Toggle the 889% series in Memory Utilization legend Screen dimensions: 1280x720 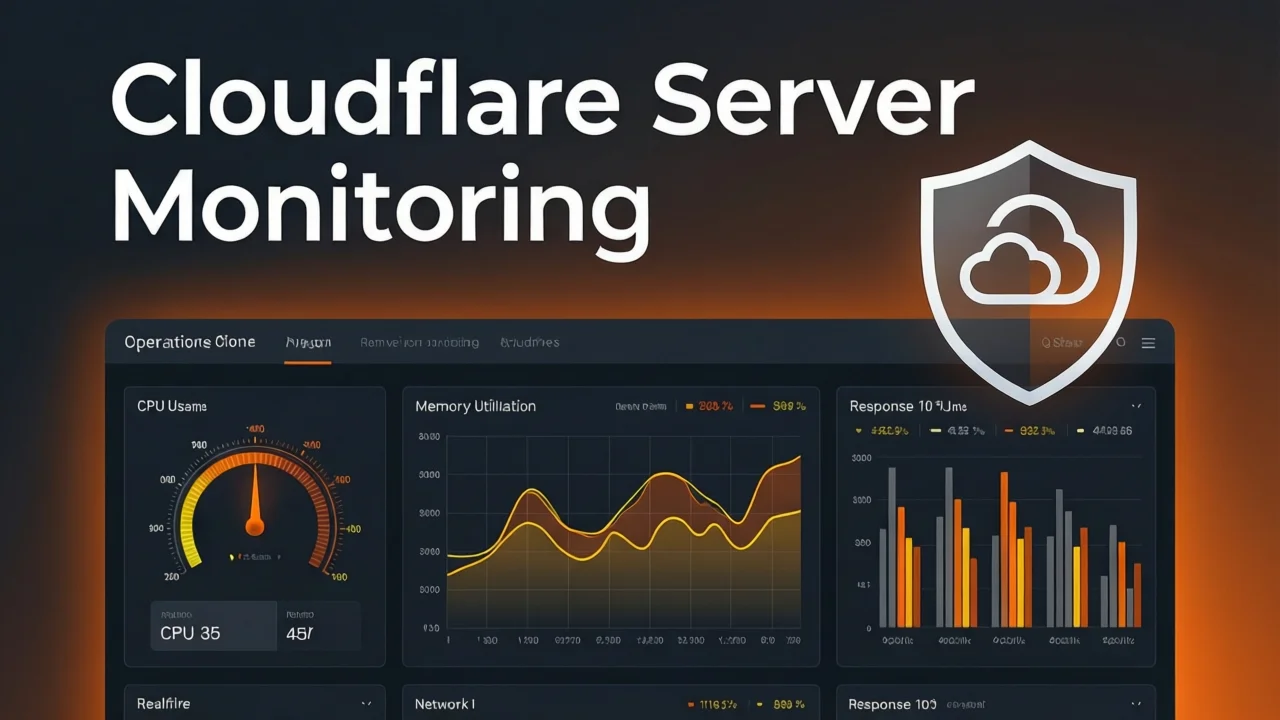coord(779,407)
